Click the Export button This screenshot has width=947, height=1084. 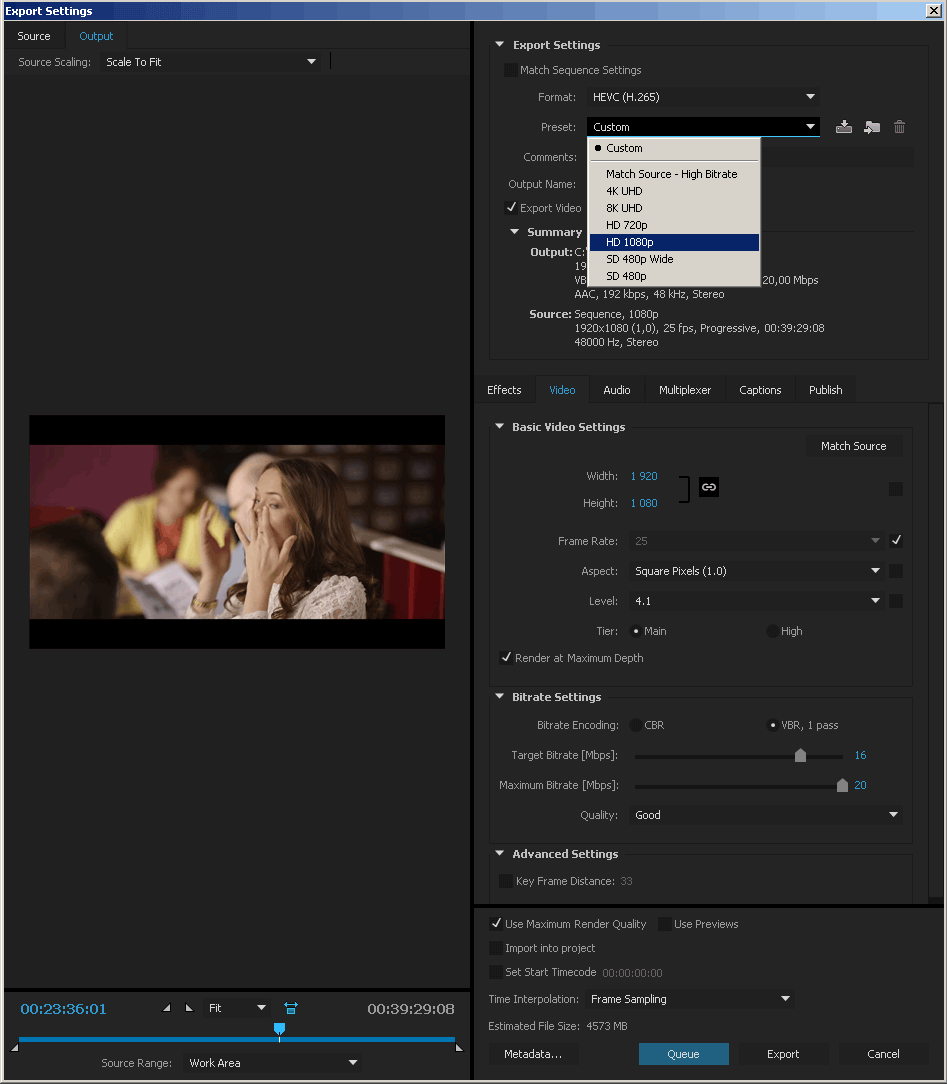(x=782, y=1054)
